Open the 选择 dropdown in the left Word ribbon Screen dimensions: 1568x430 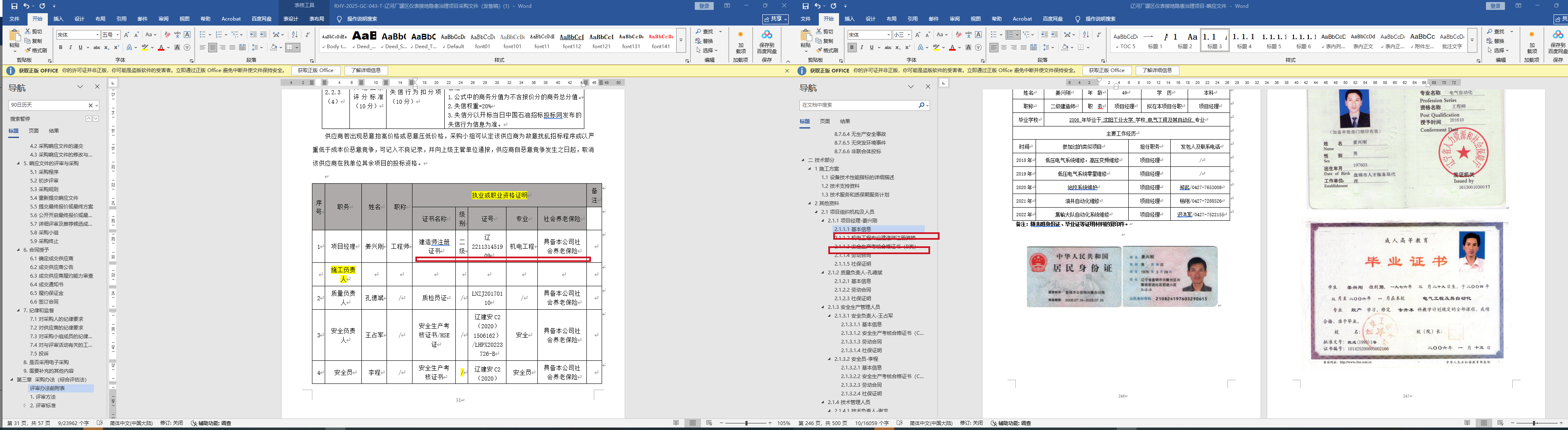pos(707,51)
